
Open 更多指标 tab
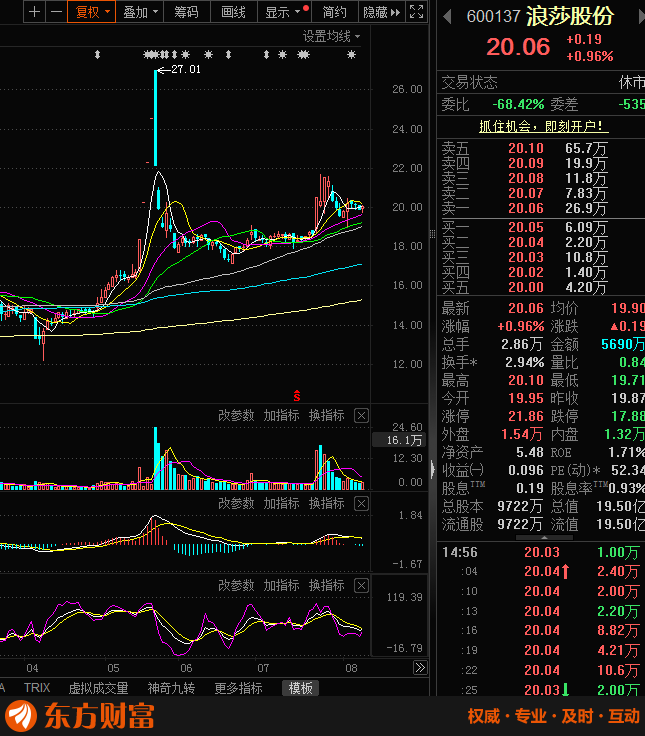[x=238, y=688]
